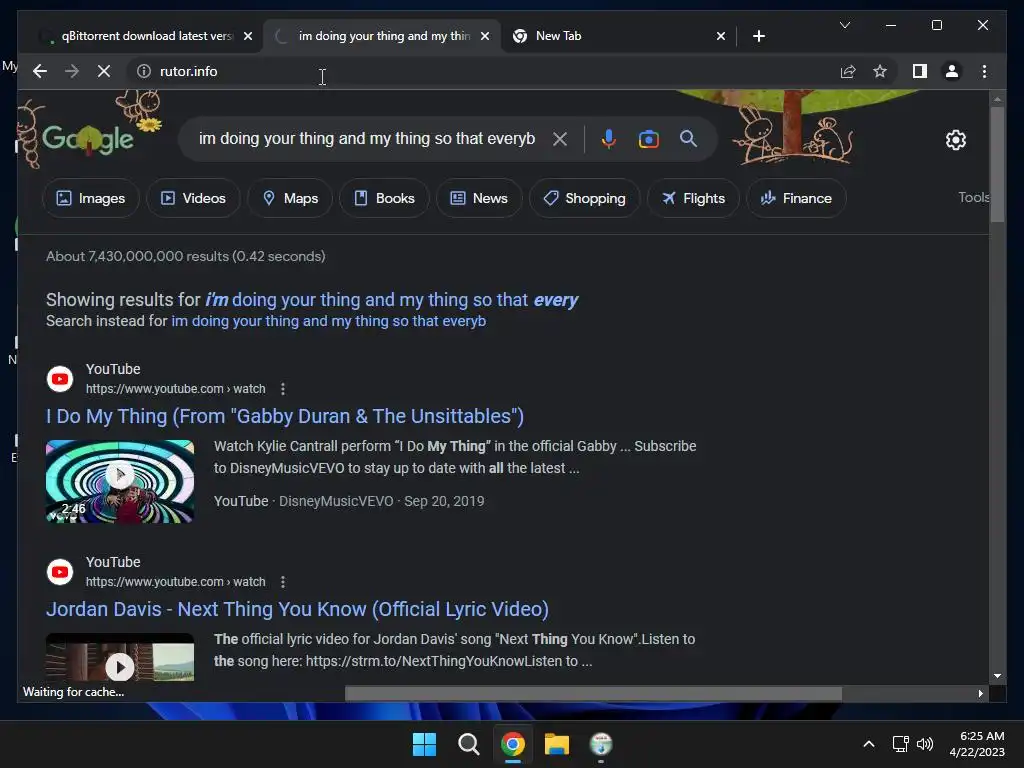Open File Explorer from the taskbar
Screen dimensions: 1024x768
click(557, 744)
